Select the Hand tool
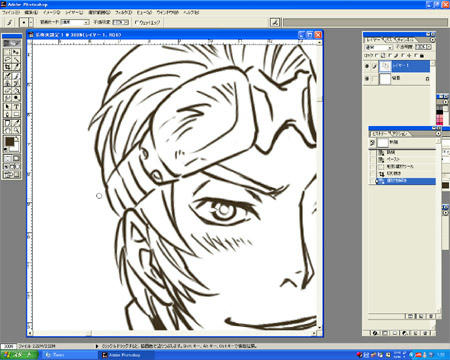Image resolution: width=450 pixels, height=360 pixels. [7, 130]
